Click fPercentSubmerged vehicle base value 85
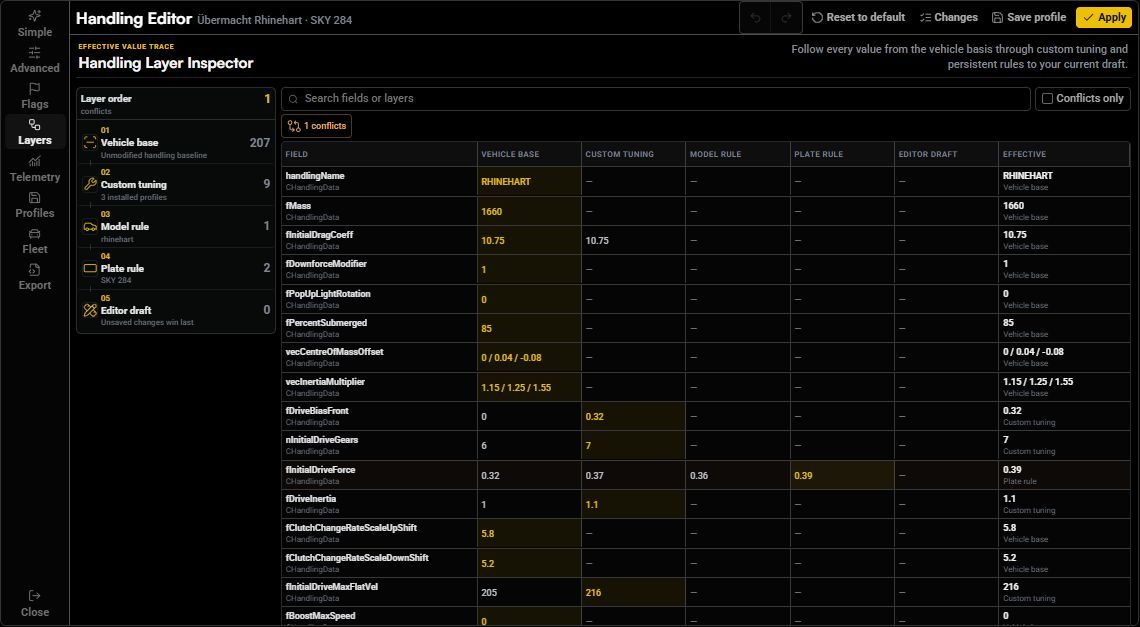 coord(486,329)
